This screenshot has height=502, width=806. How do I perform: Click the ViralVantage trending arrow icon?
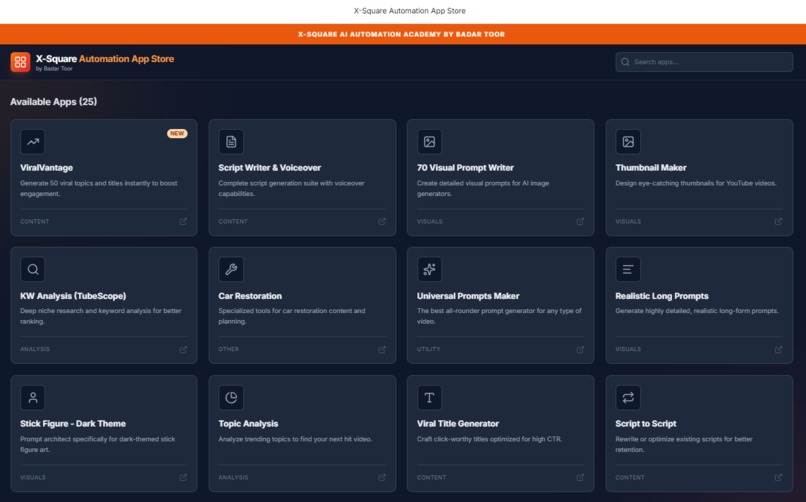tap(33, 142)
